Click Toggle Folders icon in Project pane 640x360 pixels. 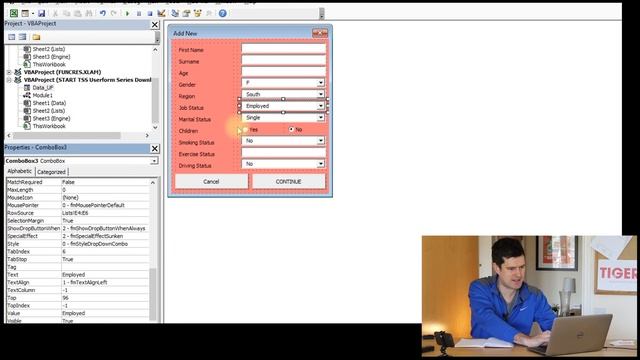click(x=36, y=37)
